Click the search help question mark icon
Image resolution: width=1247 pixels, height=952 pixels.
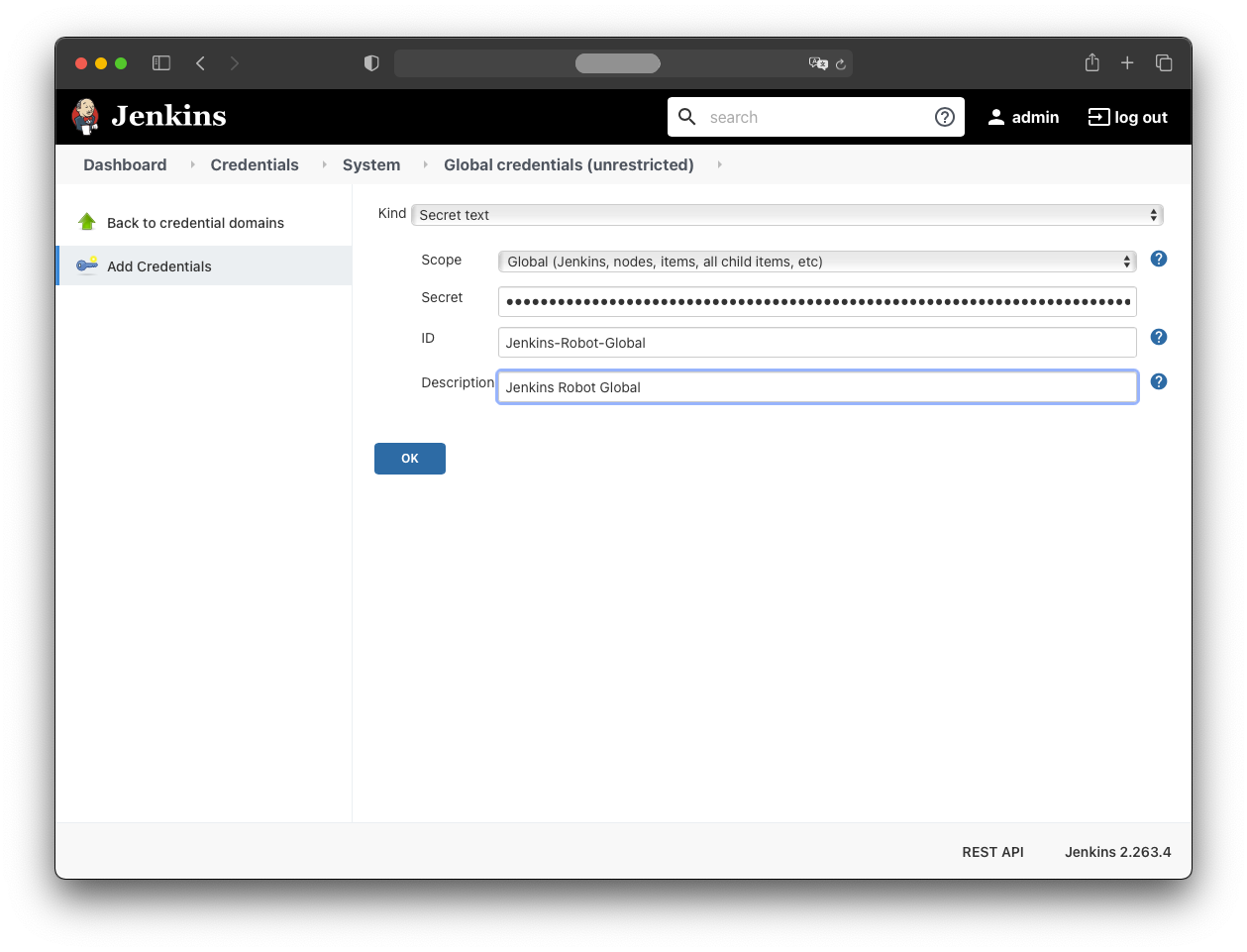pos(944,117)
